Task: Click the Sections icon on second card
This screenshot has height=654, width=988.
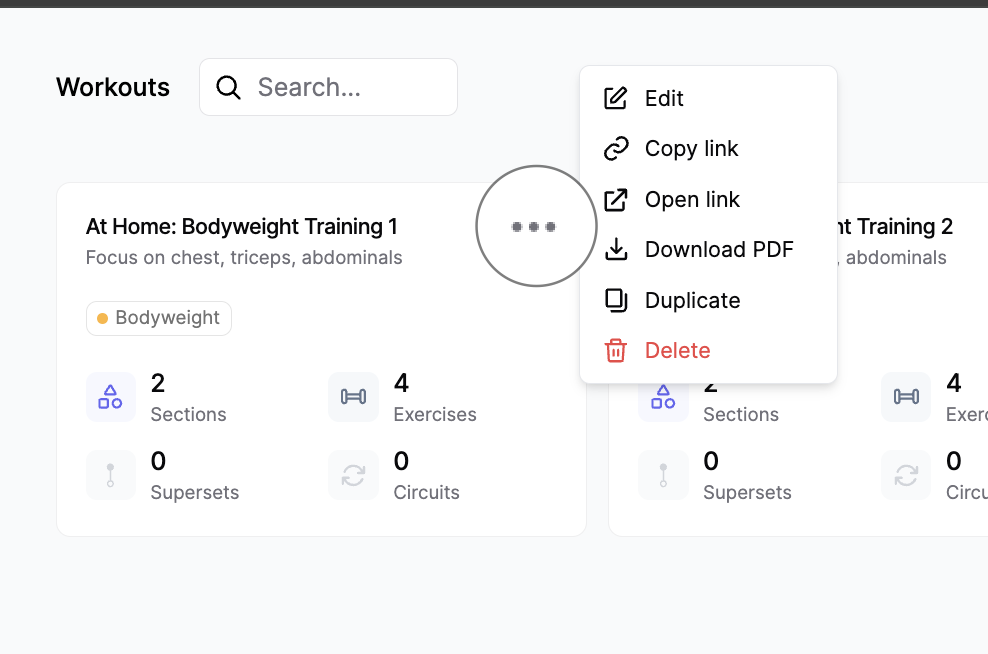Action: [x=663, y=397]
